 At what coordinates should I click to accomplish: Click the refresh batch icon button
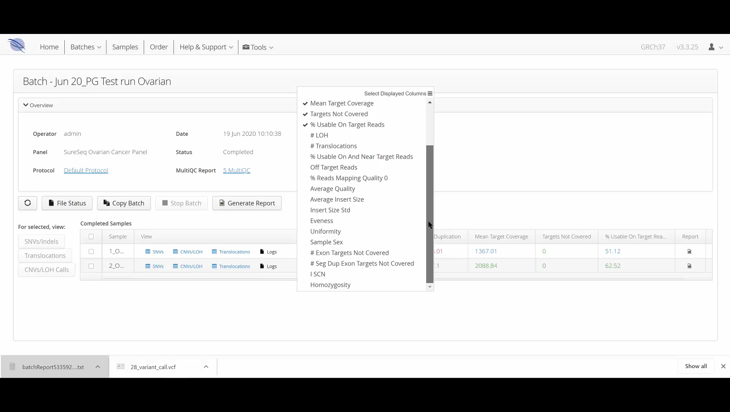pyautogui.click(x=28, y=203)
